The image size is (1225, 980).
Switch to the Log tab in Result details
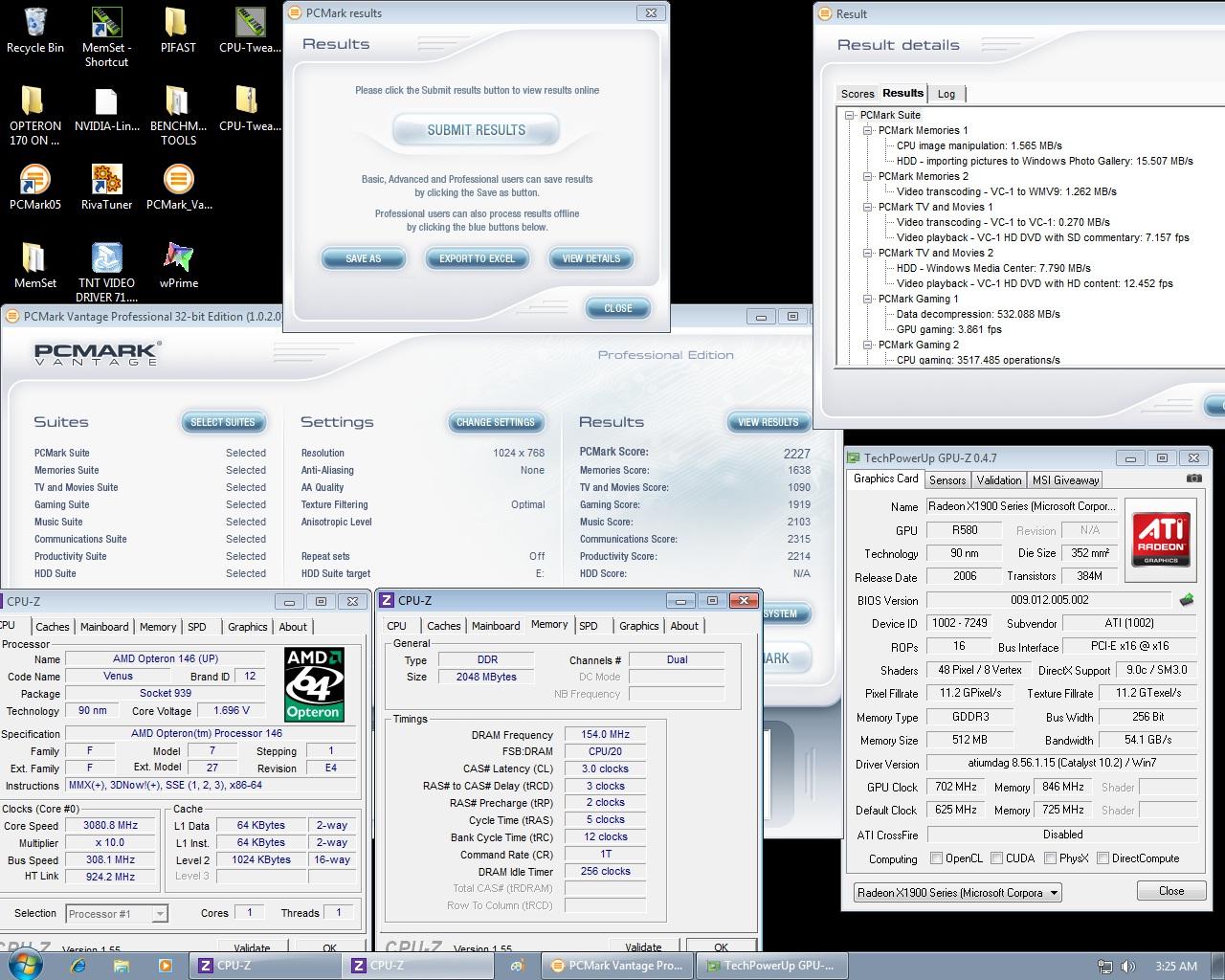[947, 94]
